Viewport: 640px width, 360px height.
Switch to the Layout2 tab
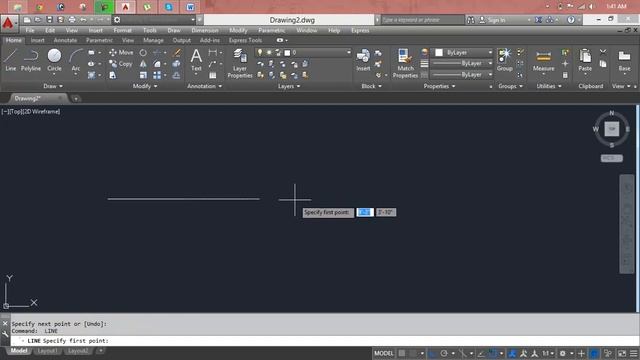tap(78, 351)
